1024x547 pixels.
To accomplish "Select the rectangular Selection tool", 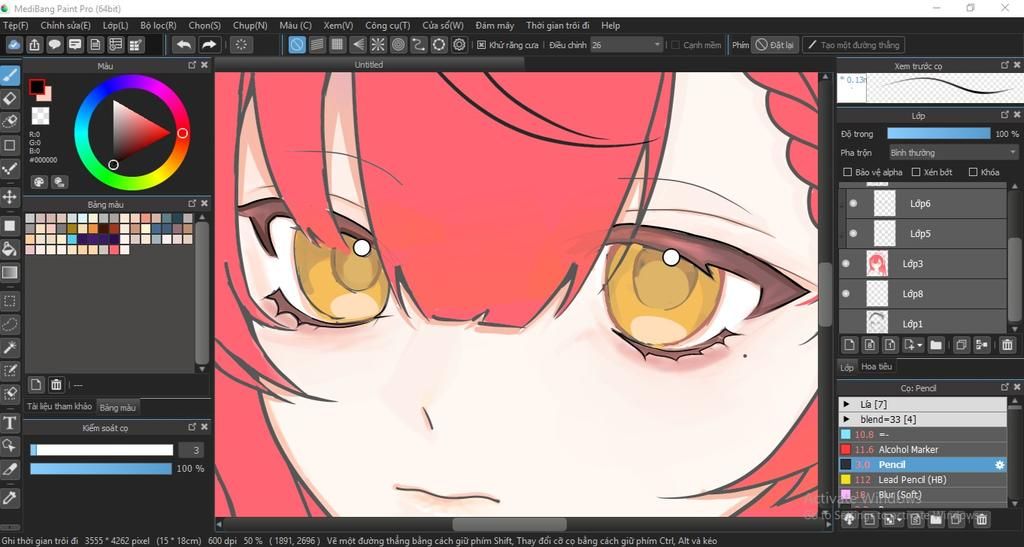I will 10,301.
